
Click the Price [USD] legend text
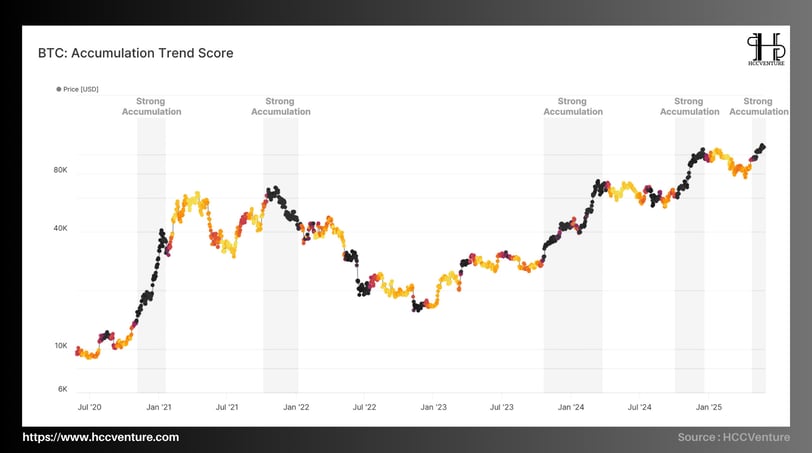click(x=81, y=89)
